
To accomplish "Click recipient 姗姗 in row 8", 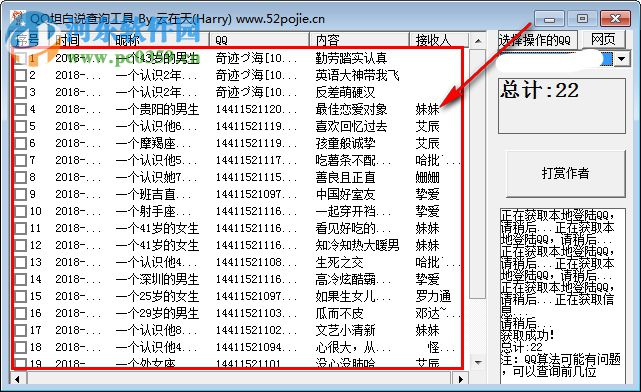I will pyautogui.click(x=428, y=177).
